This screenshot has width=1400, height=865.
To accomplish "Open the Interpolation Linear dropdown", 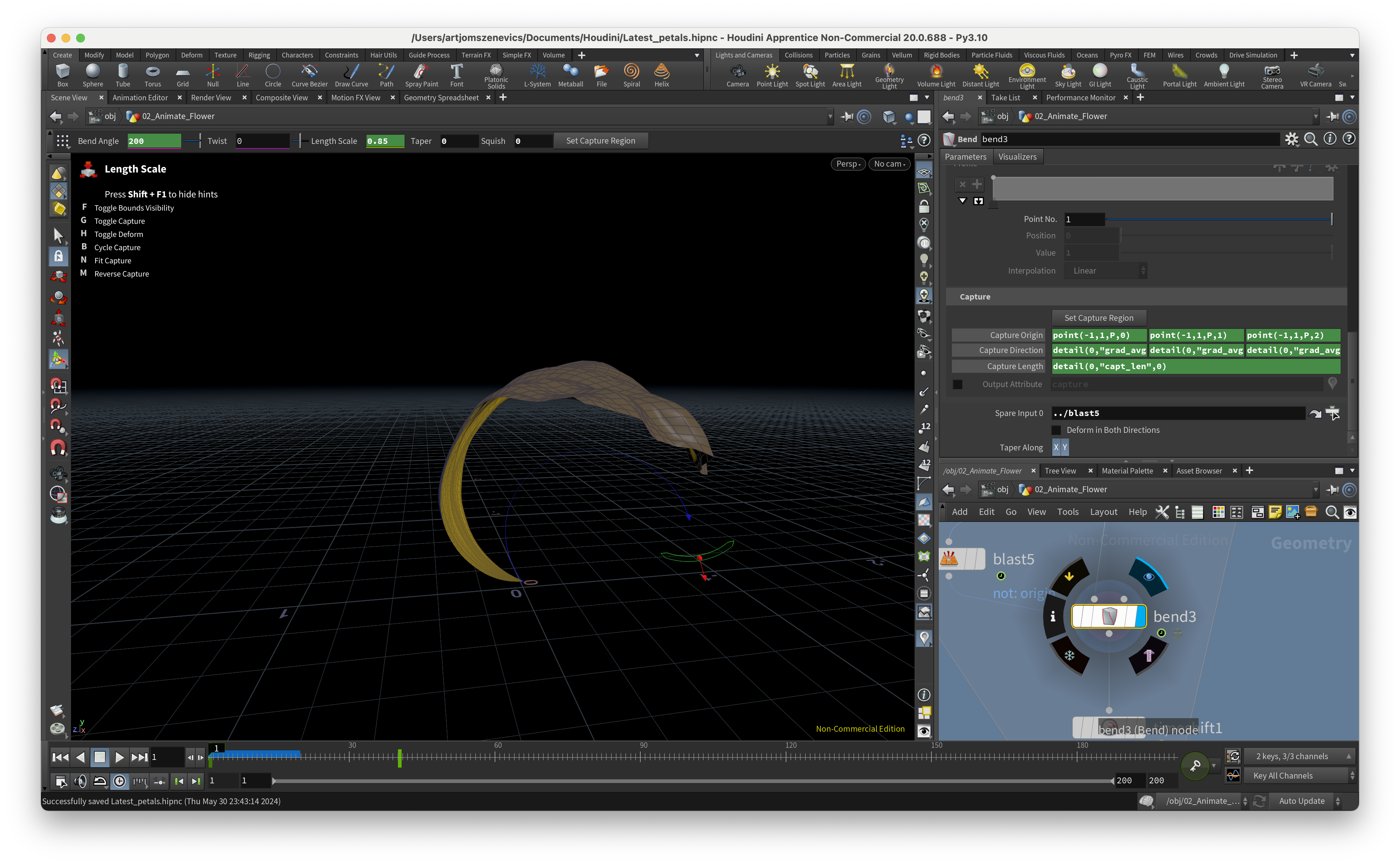I will [x=1105, y=271].
